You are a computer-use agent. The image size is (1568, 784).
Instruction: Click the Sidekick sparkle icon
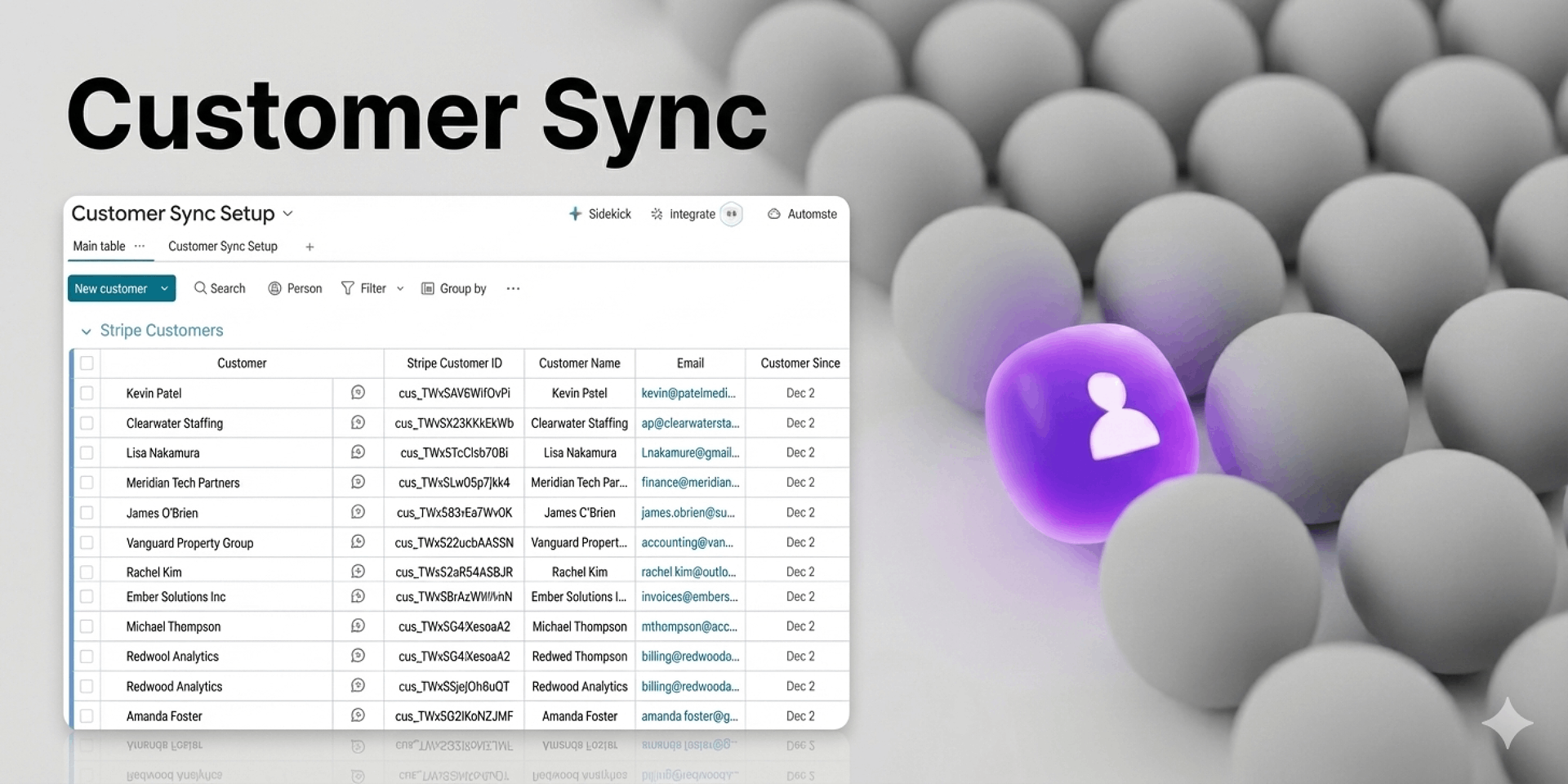(575, 214)
